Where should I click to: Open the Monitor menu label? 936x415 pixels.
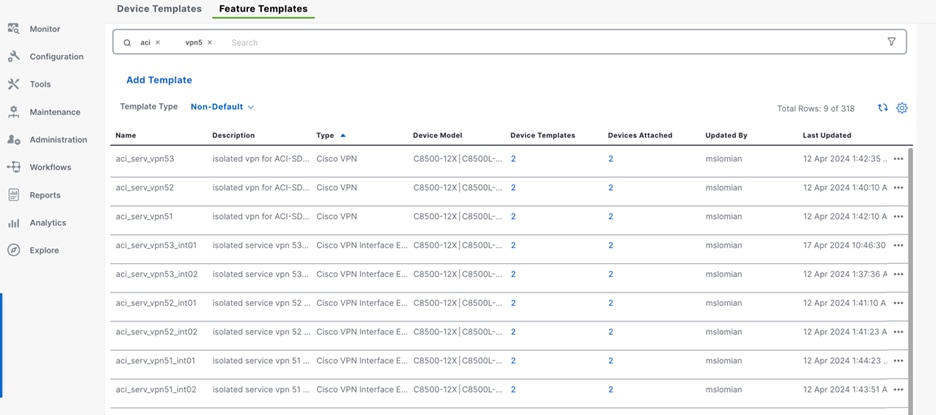[45, 29]
